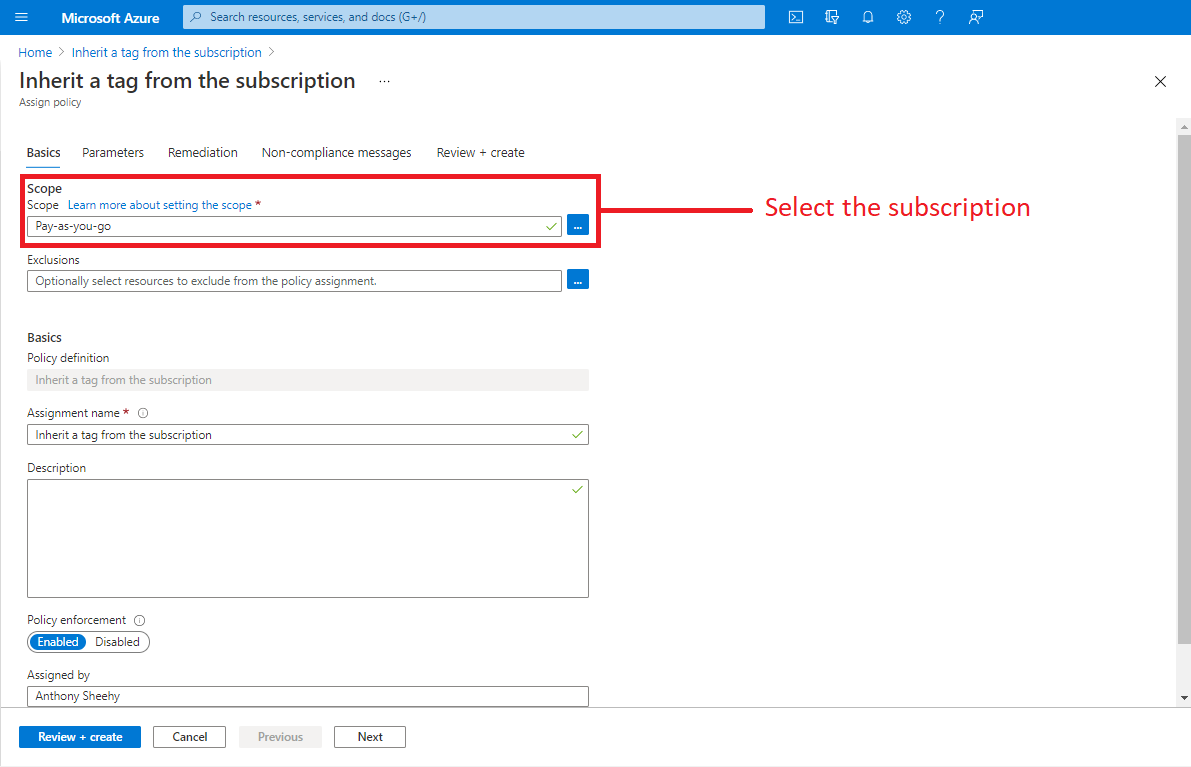Show notifications bell panel
Screen dimensions: 1191x767
pyautogui.click(x=868, y=17)
